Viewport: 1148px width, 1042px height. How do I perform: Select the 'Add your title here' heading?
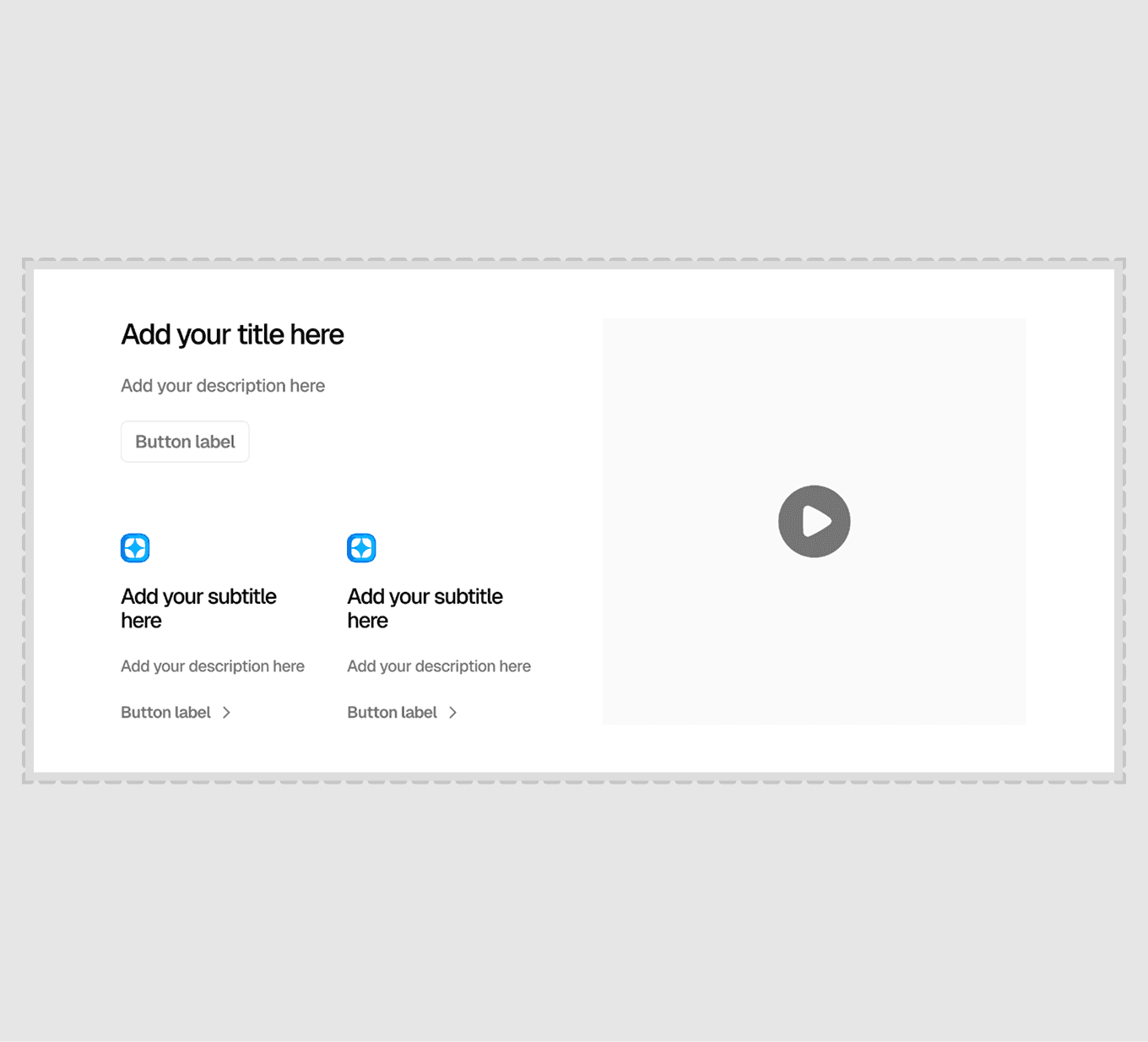[232, 334]
